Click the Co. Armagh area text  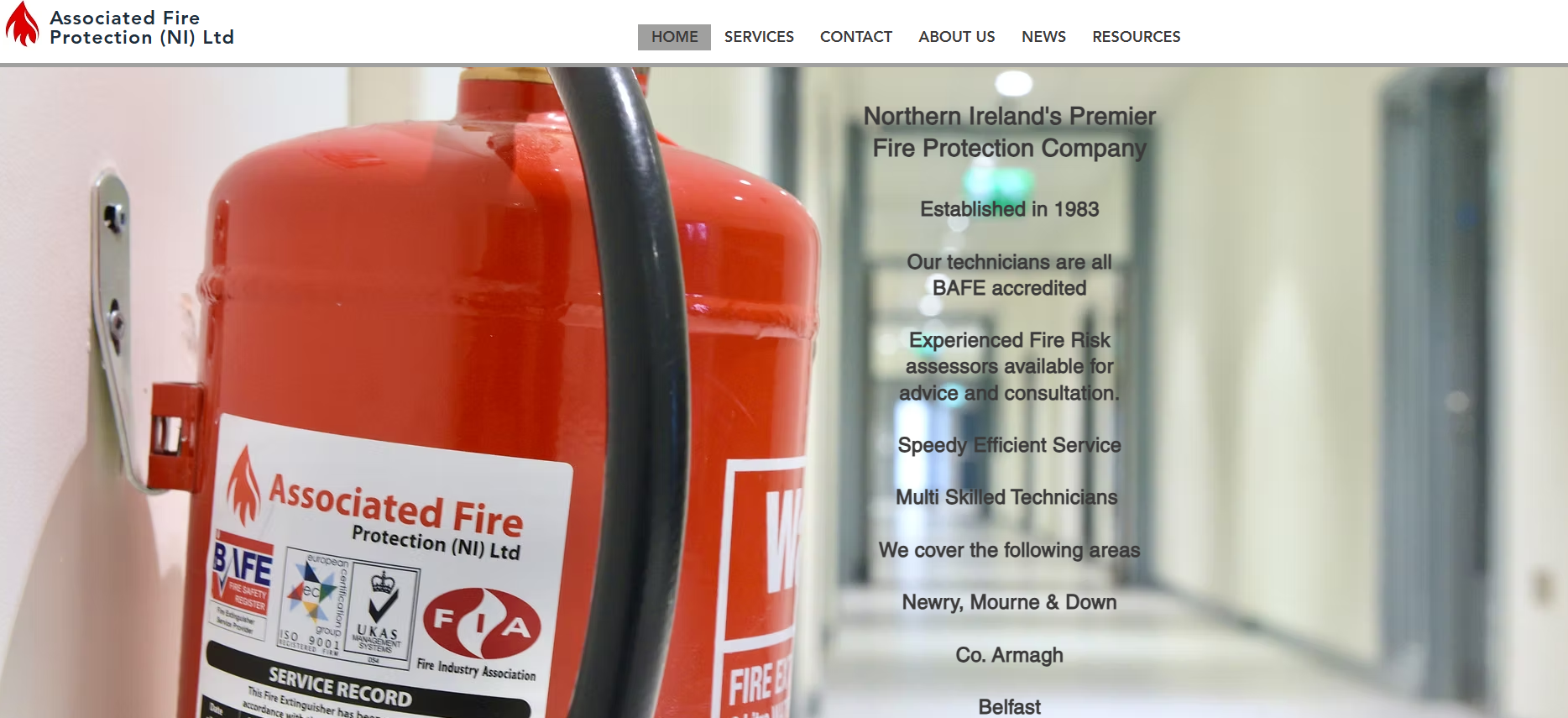[1009, 655]
